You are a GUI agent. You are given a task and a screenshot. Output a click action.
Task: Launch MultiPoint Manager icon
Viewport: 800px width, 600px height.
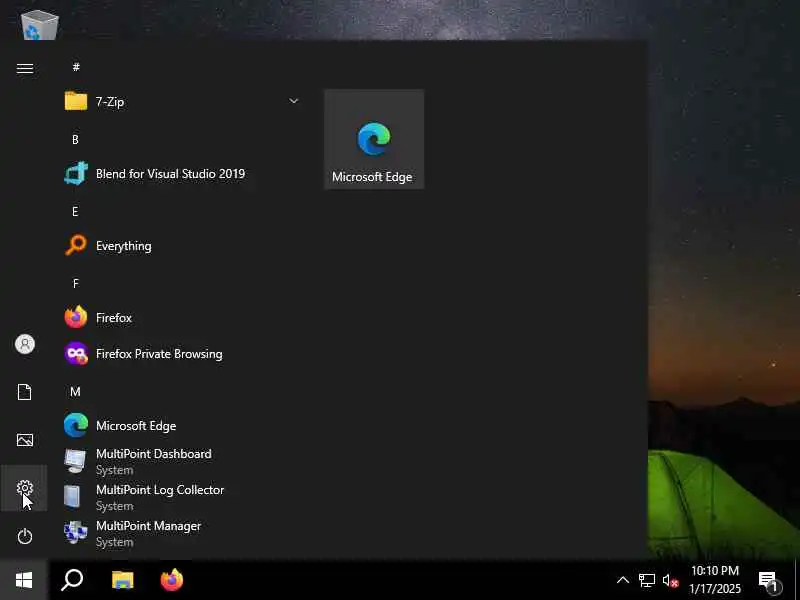76,533
